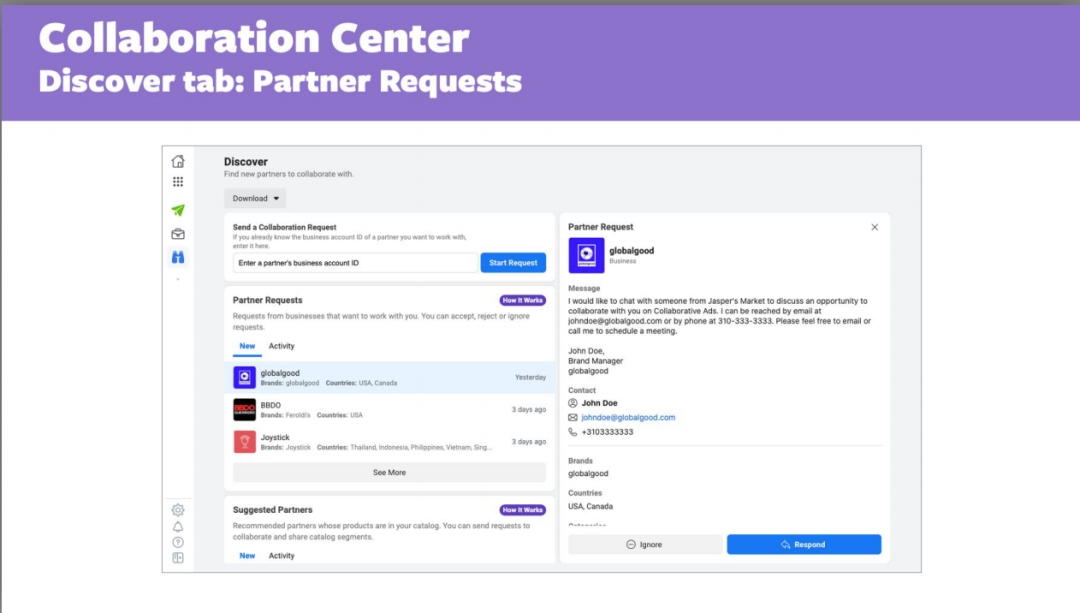
Task: Select the globalgood logo in requests list
Action: pyautogui.click(x=245, y=377)
